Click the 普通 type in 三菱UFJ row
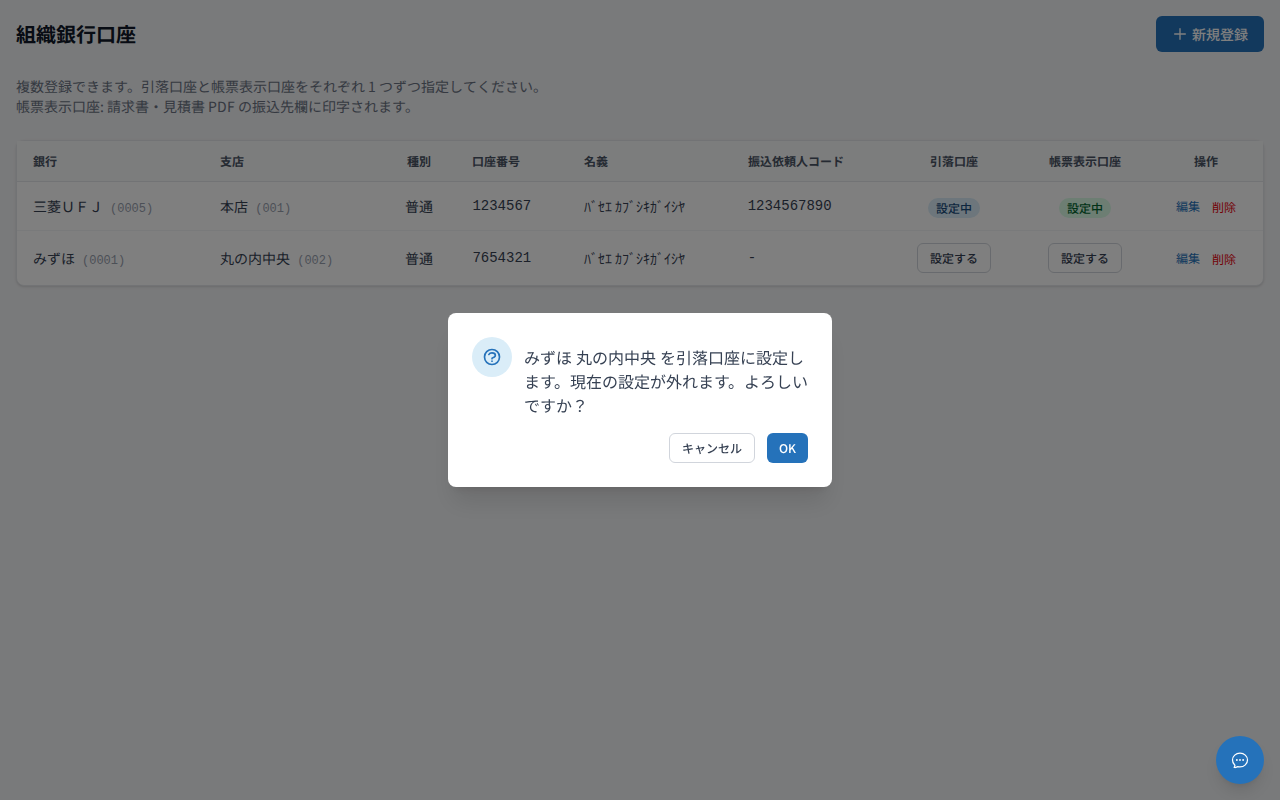This screenshot has width=1280, height=800. coord(419,207)
